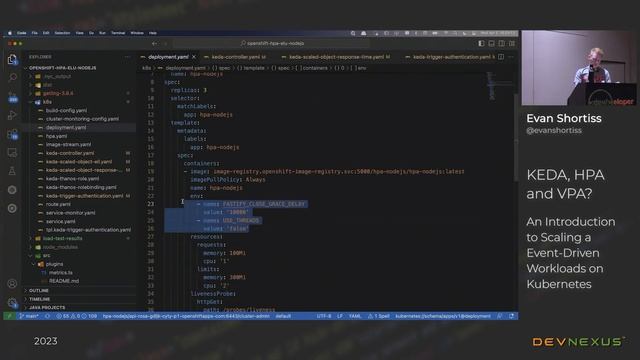Click the remote connection indicator in the status bar
The height and width of the screenshot is (360, 640).
[9, 316]
